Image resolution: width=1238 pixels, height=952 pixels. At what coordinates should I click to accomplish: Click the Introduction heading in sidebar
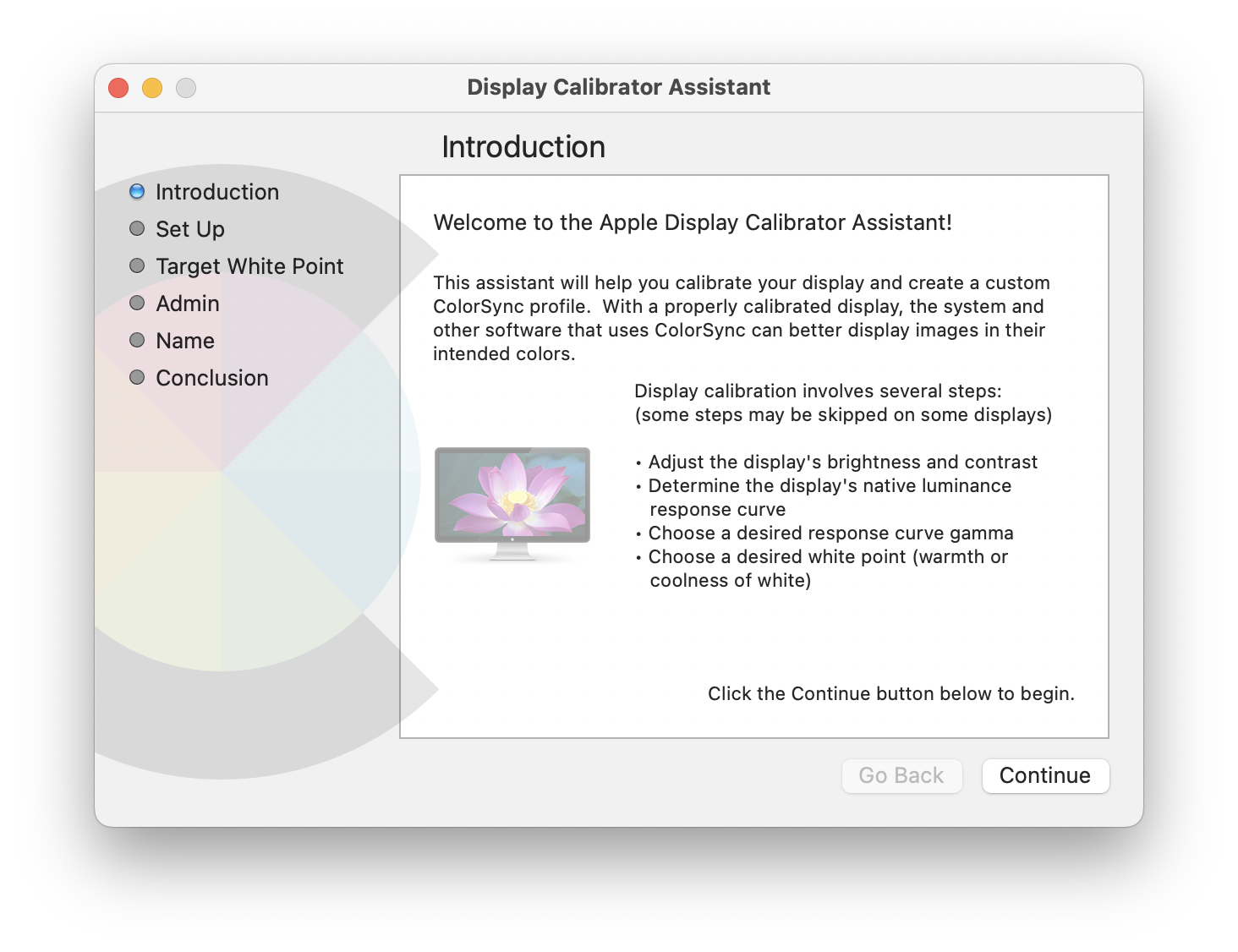(x=216, y=191)
